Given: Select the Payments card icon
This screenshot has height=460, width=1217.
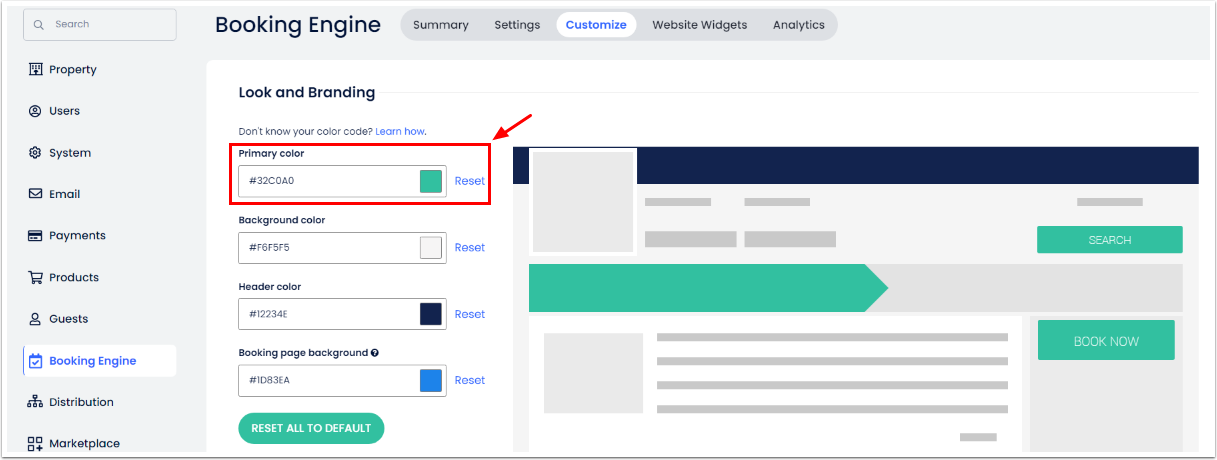Looking at the screenshot, I should click(36, 236).
